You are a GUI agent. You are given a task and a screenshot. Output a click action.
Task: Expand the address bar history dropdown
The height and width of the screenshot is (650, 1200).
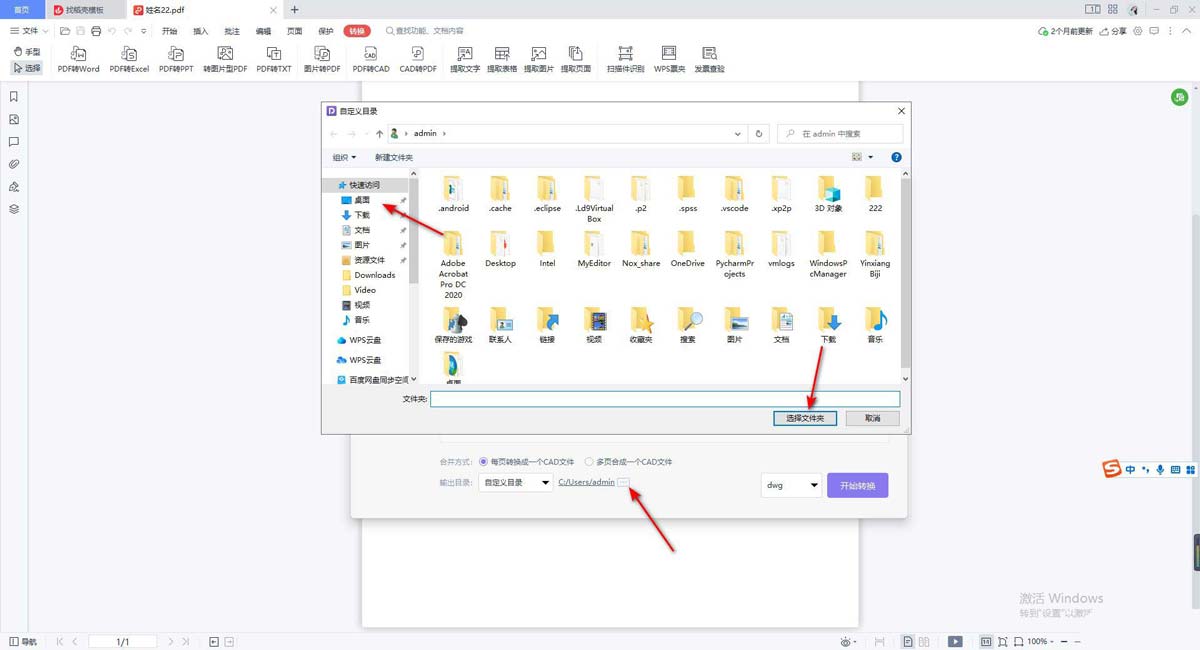pos(738,133)
